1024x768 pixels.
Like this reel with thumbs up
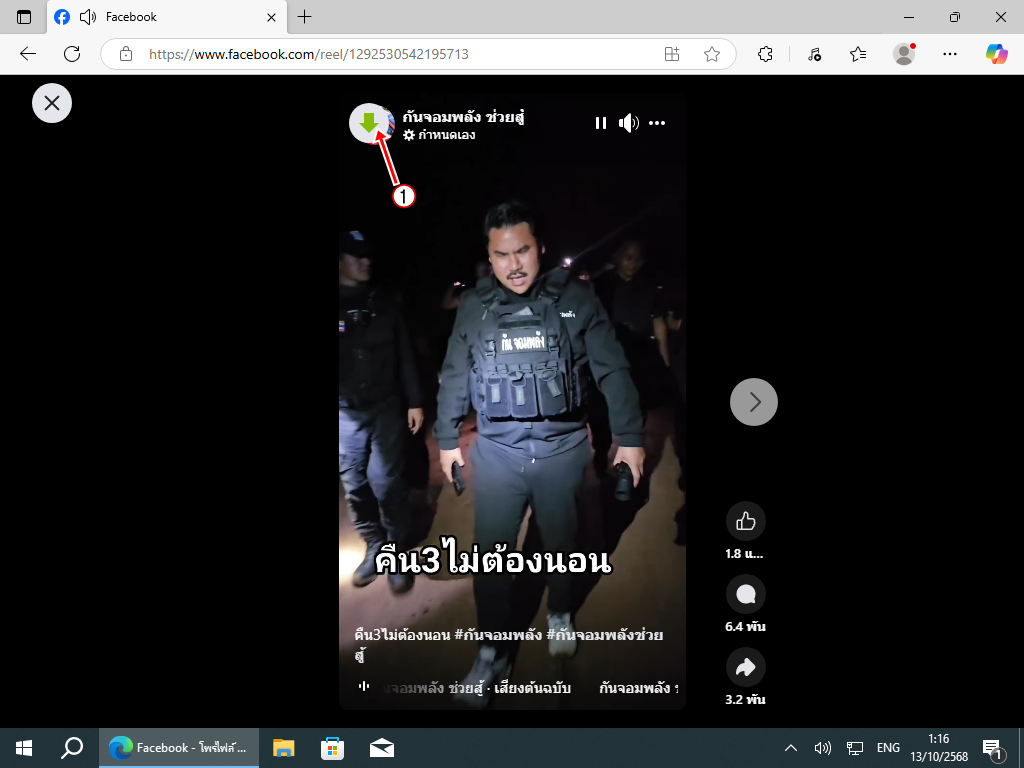(x=745, y=521)
